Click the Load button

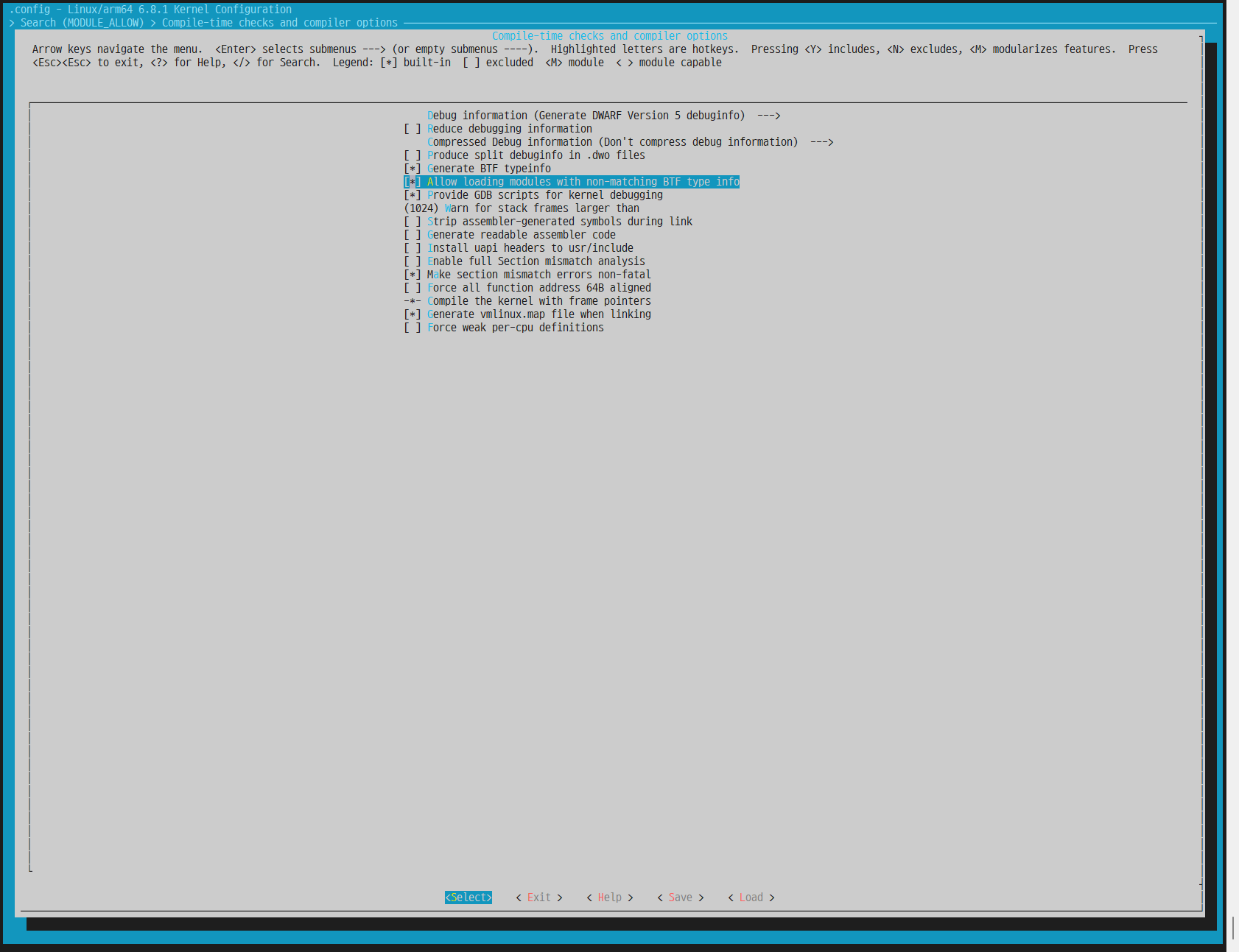[x=751, y=898]
